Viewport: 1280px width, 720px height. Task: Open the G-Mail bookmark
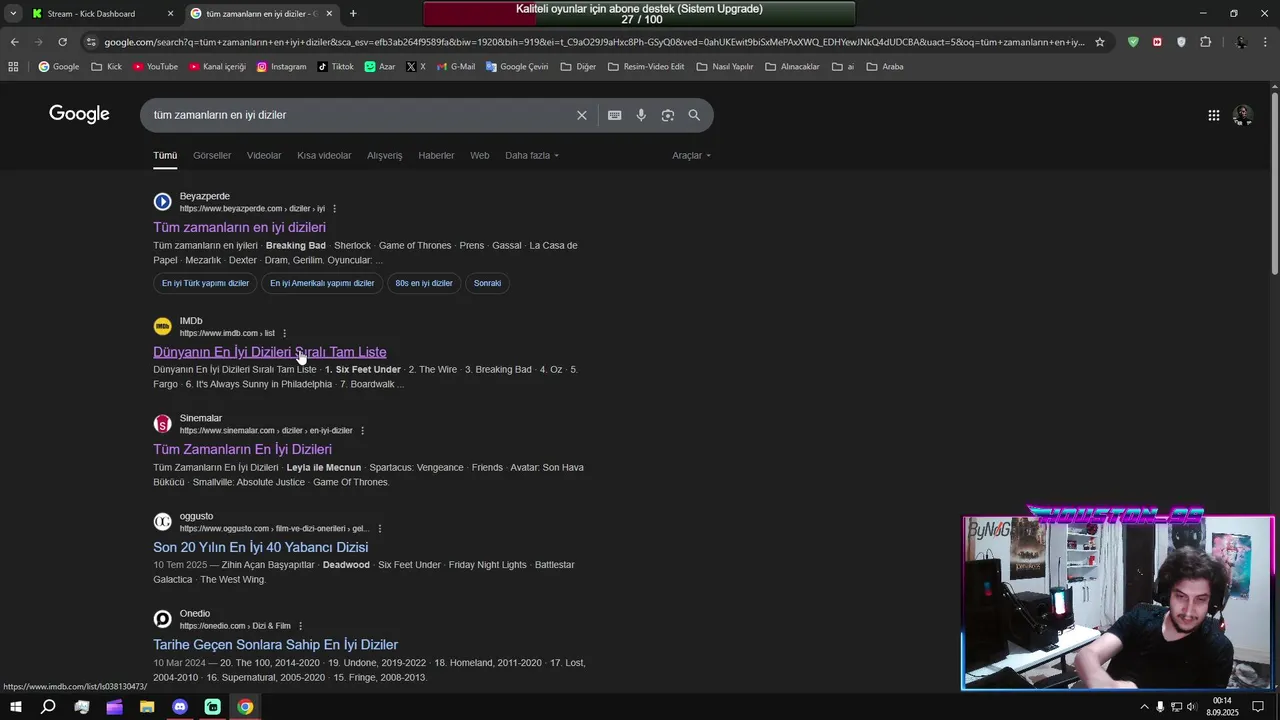pos(455,67)
